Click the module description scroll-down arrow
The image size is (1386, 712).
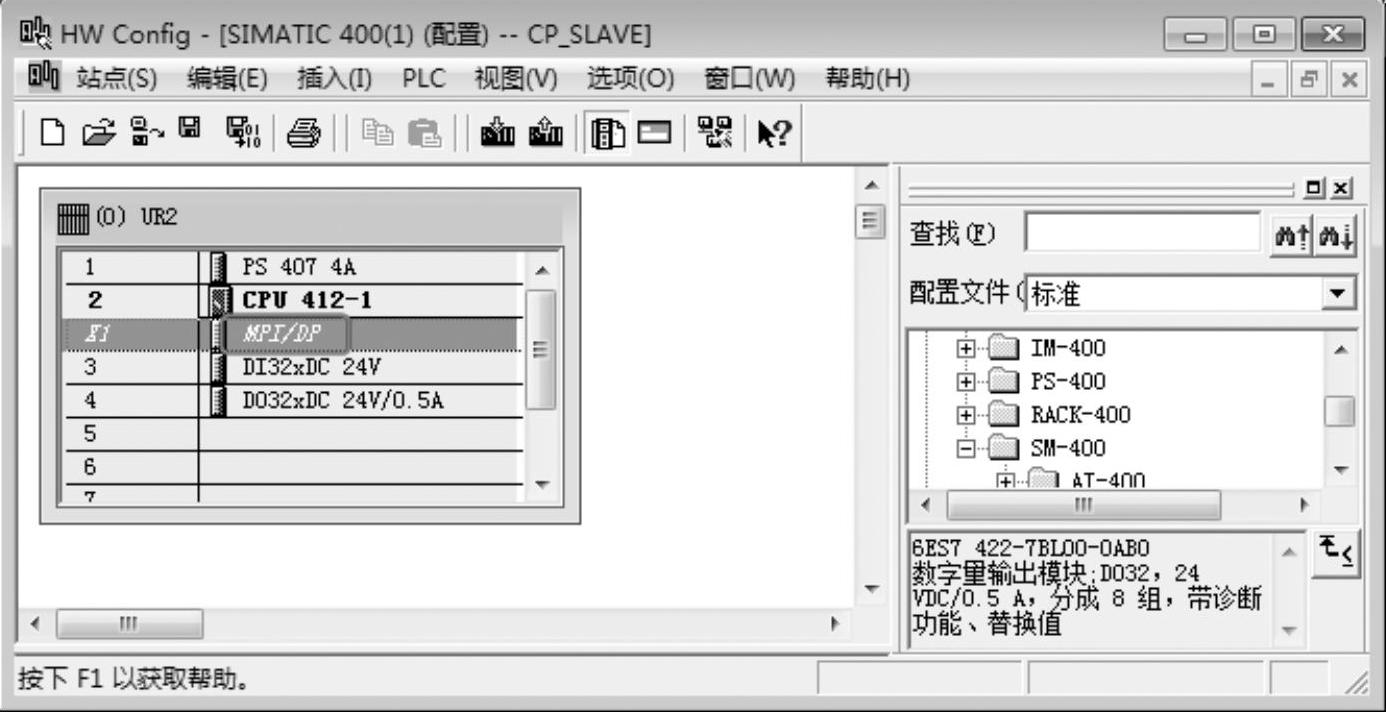point(1288,632)
